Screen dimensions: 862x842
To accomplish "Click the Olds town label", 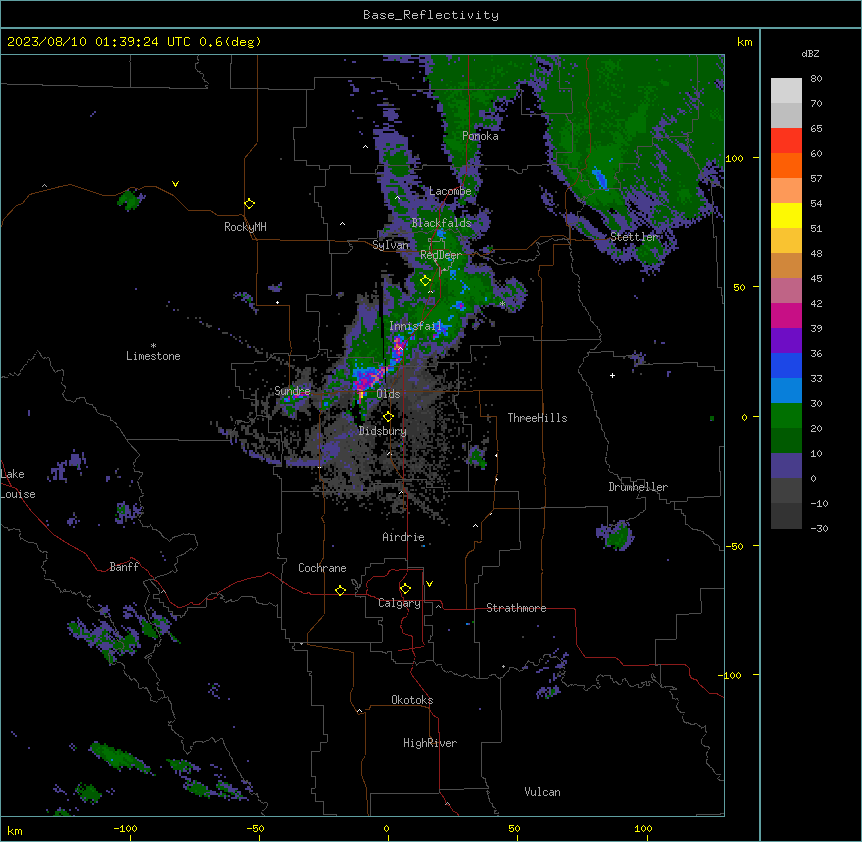I will [x=388, y=394].
